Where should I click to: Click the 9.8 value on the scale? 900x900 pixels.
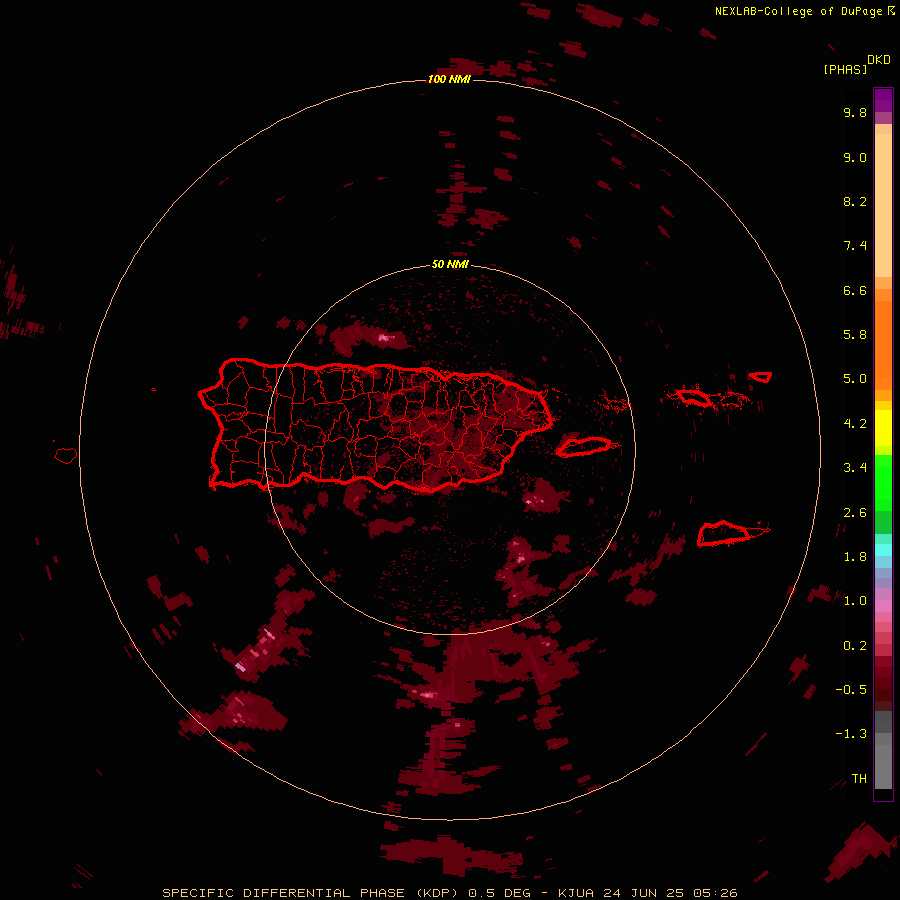[855, 112]
